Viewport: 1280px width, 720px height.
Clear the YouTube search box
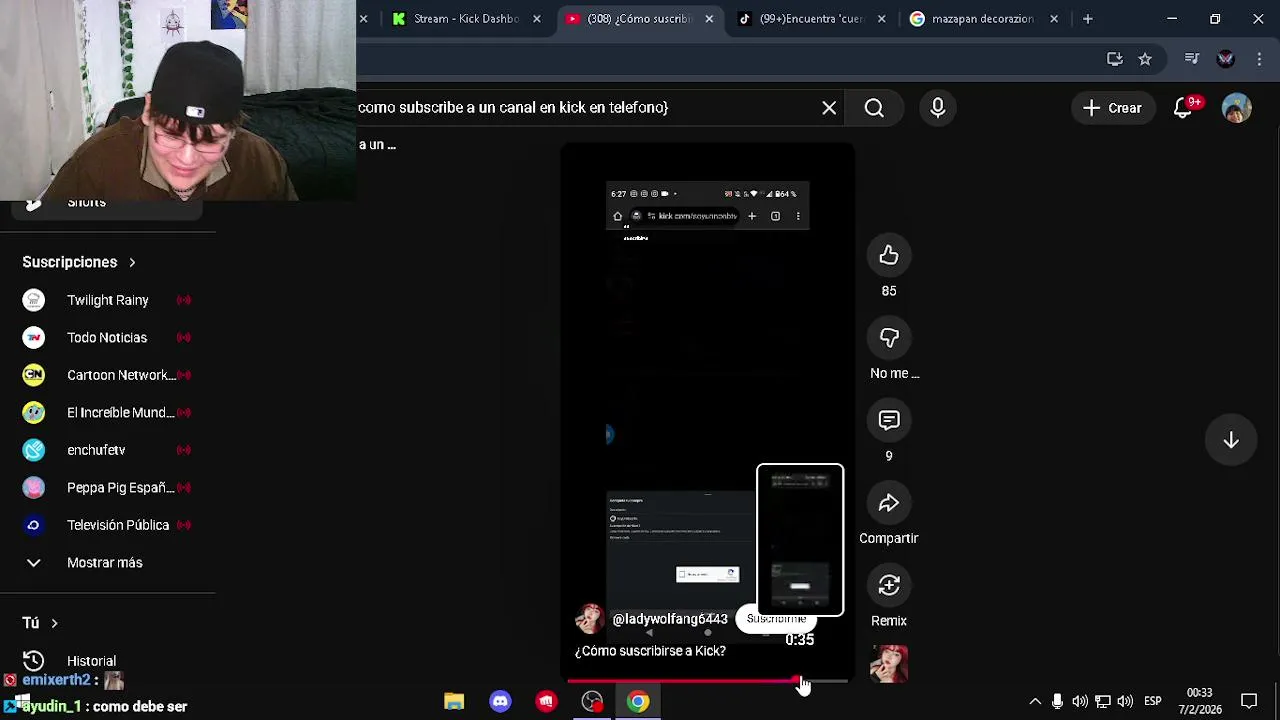pyautogui.click(x=829, y=108)
